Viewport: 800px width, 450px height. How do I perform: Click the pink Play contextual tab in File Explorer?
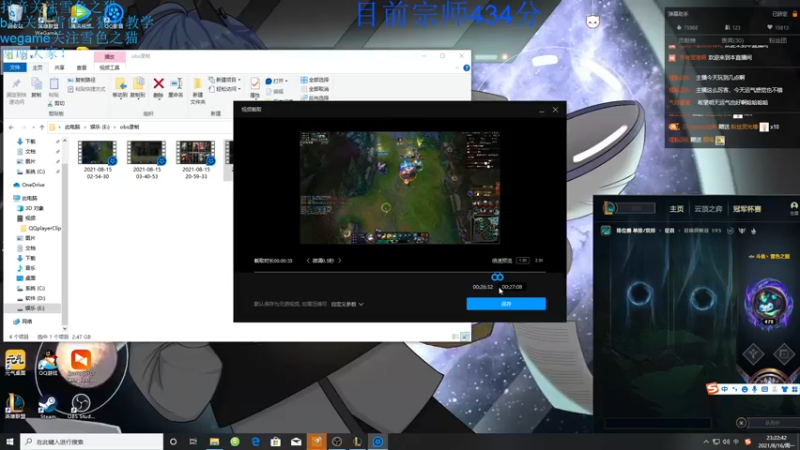(x=110, y=56)
